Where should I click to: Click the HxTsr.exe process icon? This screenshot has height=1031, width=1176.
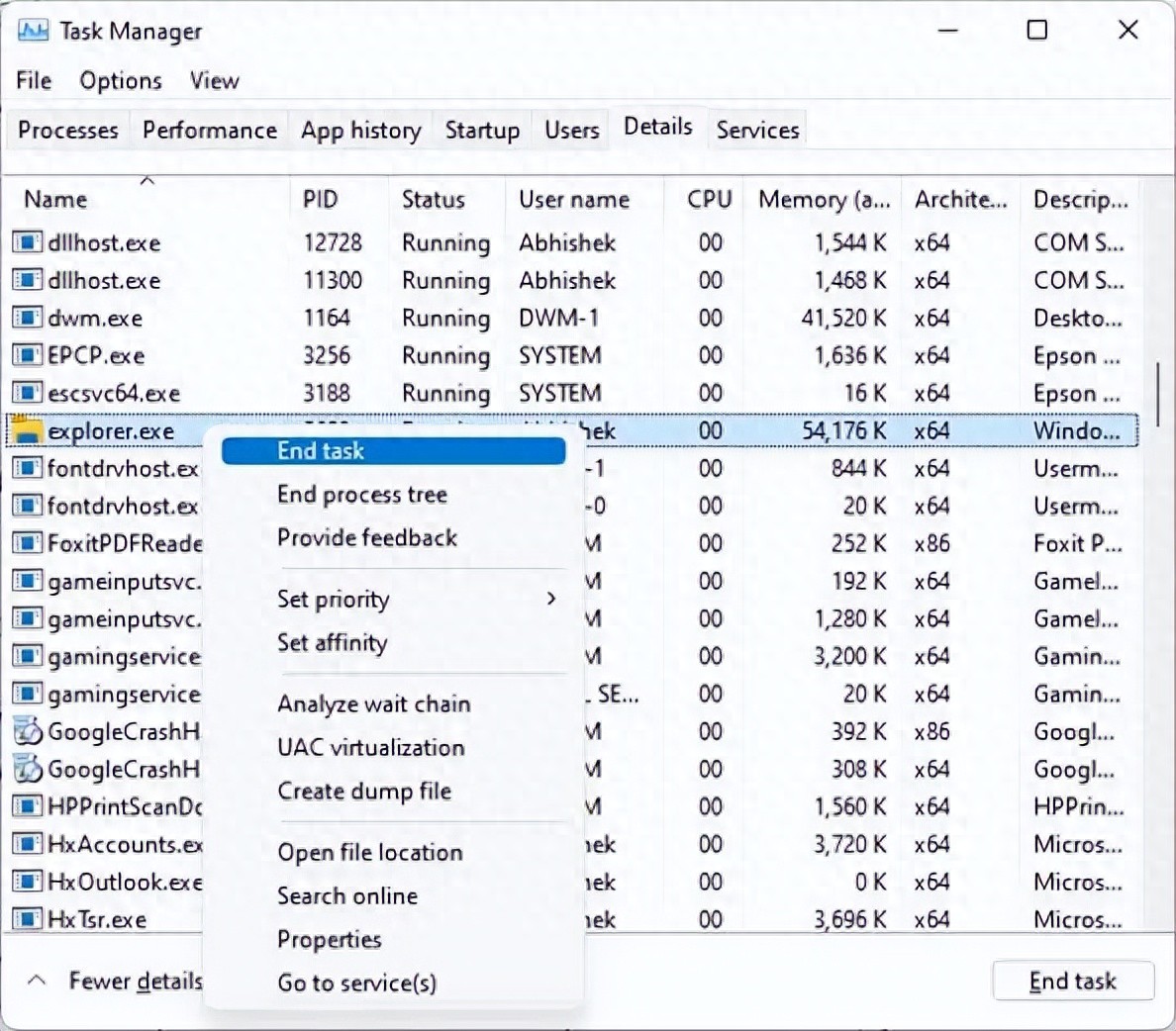coord(27,918)
